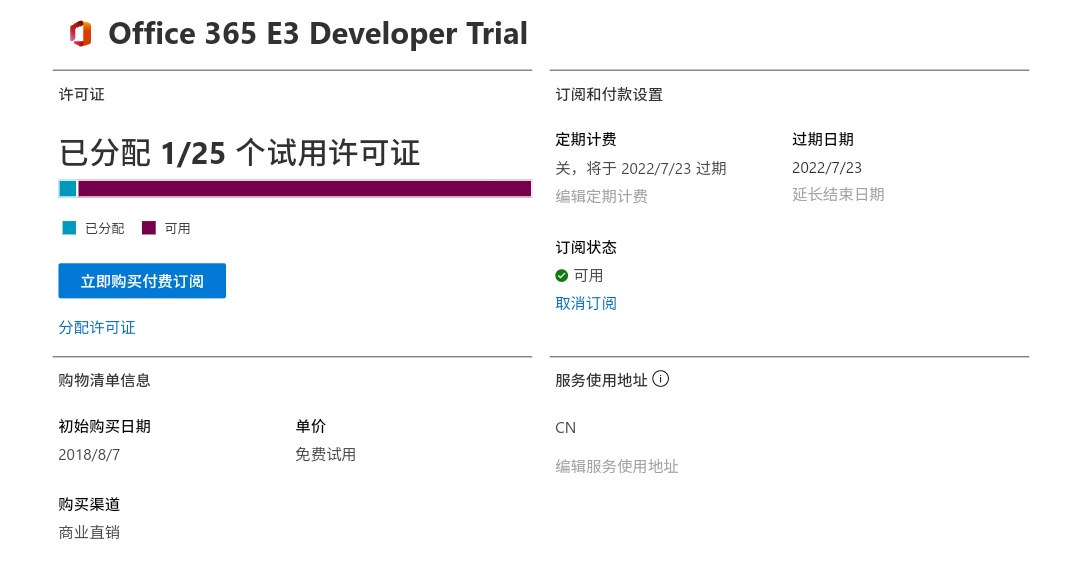Click the purple 可用 legend square
Image resolution: width=1071 pixels, height=573 pixels.
149,228
